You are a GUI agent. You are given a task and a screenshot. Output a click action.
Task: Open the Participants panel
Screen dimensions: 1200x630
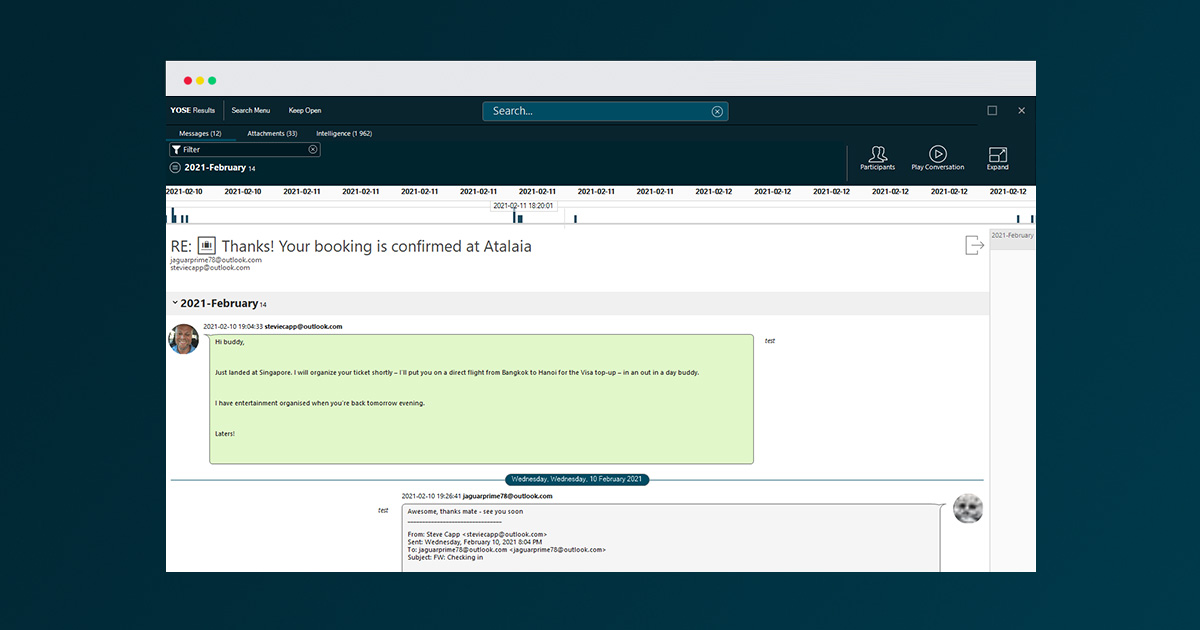tap(877, 158)
